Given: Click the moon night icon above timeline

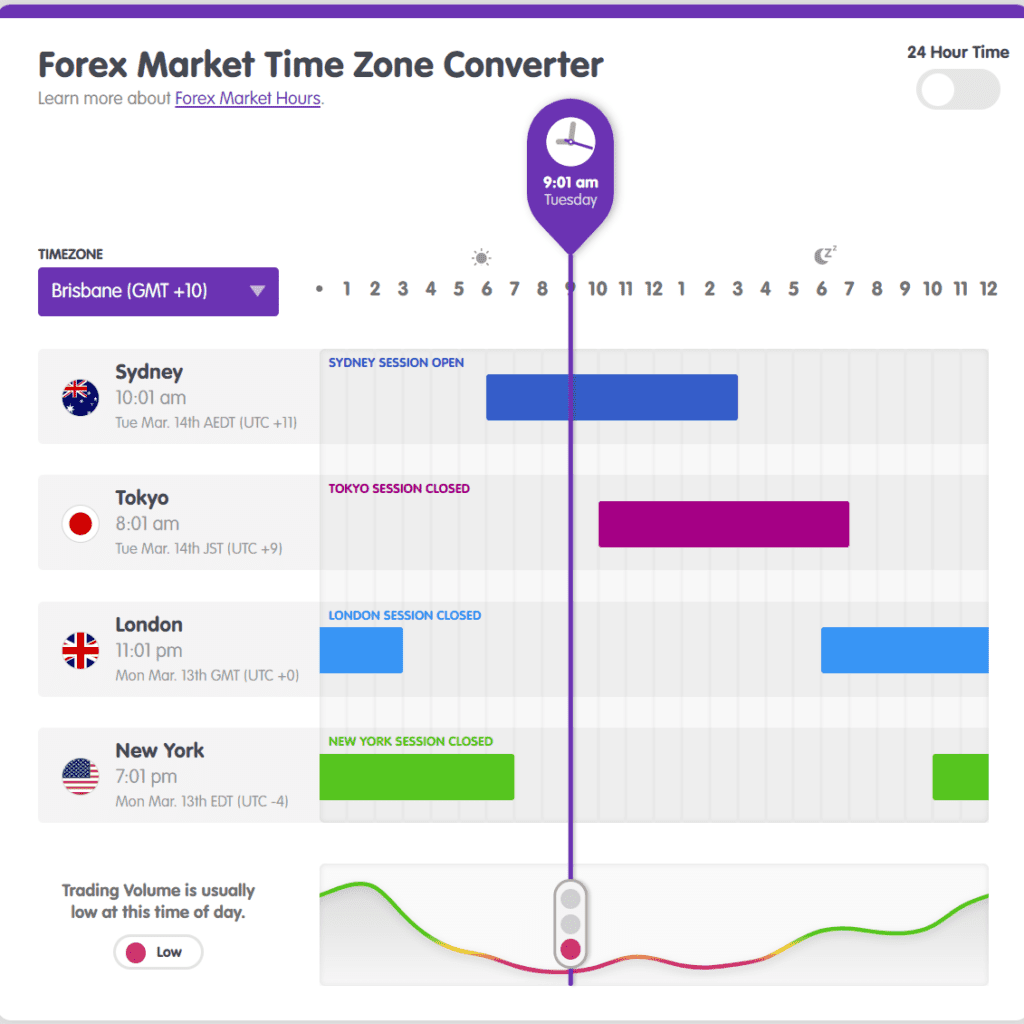Looking at the screenshot, I should tap(824, 256).
